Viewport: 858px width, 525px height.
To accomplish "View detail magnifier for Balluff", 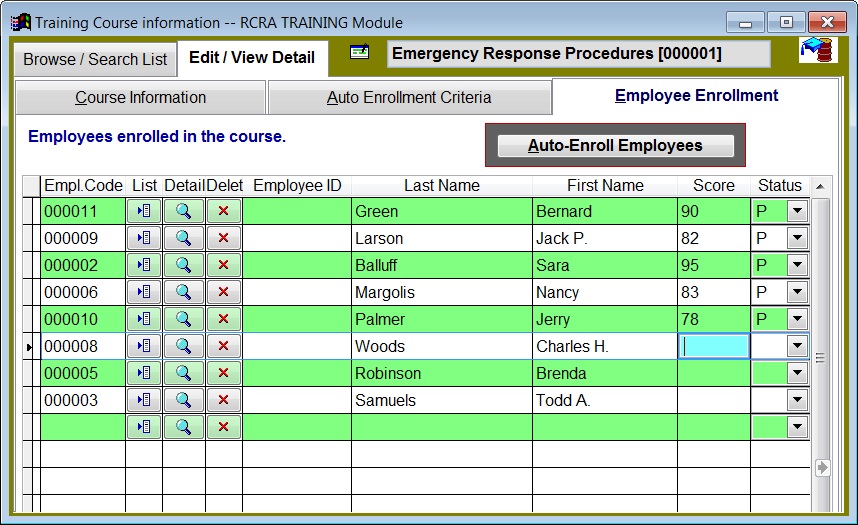I will point(184,265).
